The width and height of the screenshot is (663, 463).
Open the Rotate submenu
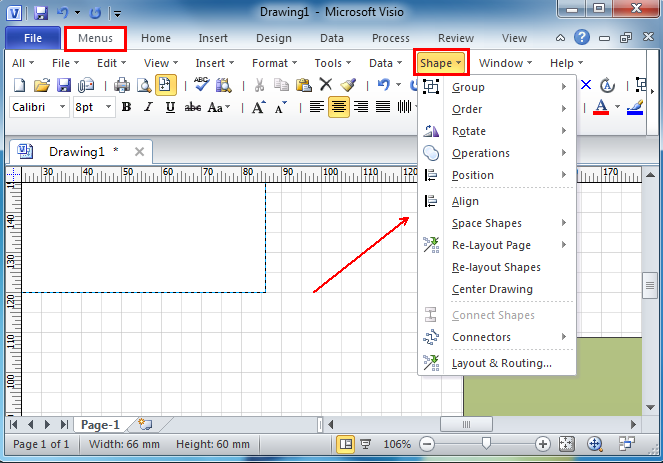(x=496, y=131)
